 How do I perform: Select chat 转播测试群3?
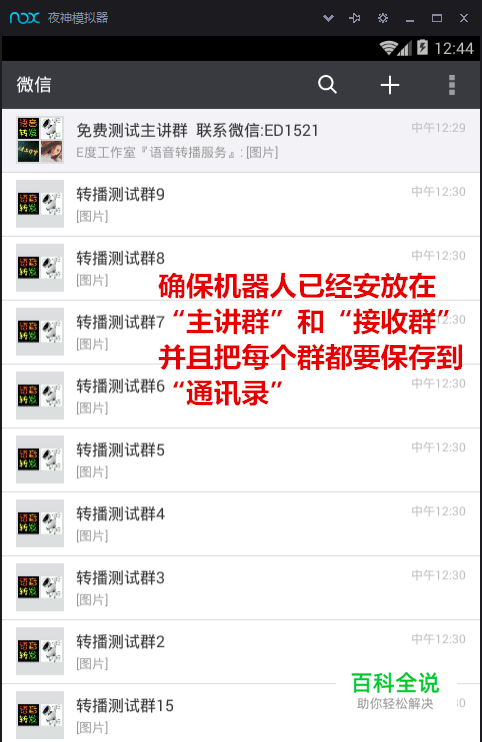(241, 588)
